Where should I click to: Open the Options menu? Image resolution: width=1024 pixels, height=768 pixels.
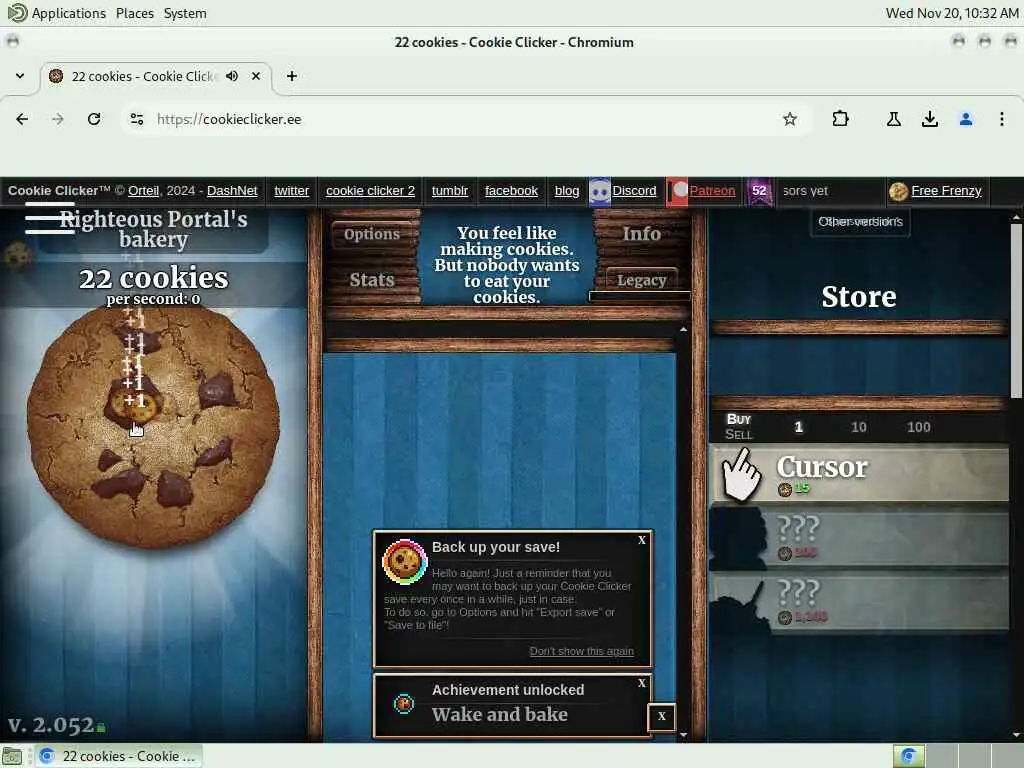pyautogui.click(x=372, y=234)
